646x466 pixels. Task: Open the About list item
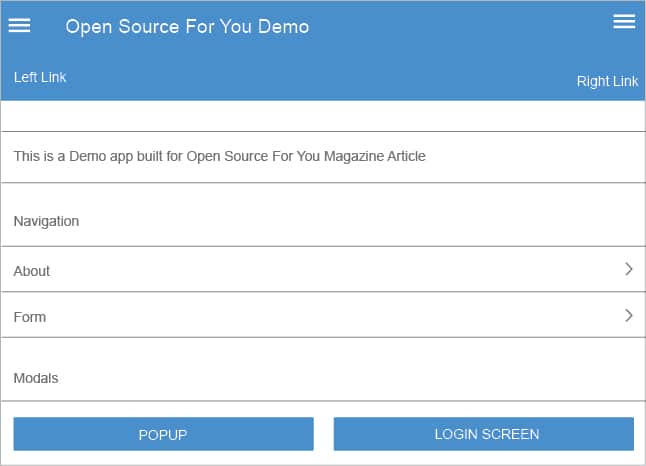click(x=32, y=271)
